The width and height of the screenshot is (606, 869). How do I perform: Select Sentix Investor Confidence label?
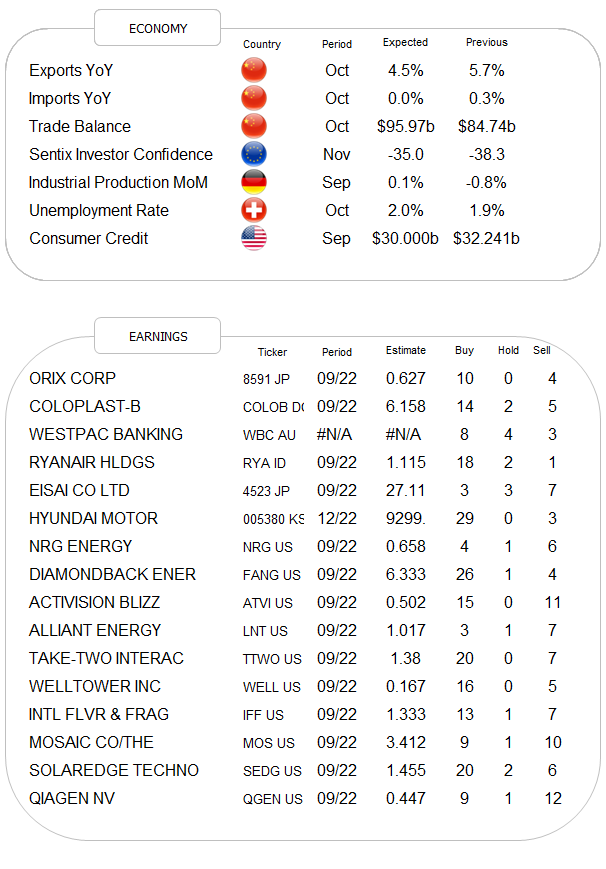coord(121,154)
